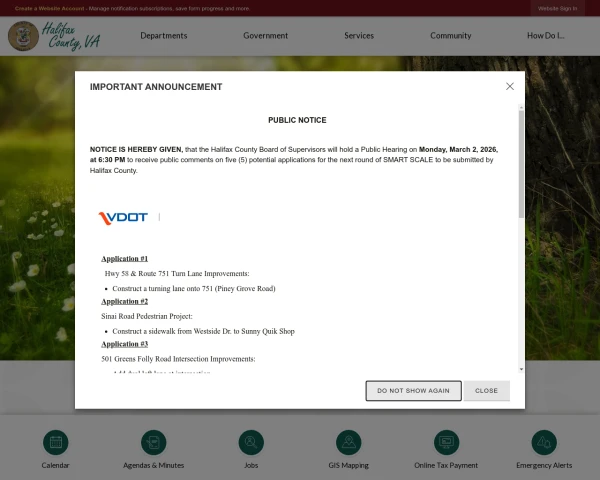Image resolution: width=600 pixels, height=480 pixels.
Task: Click the Agendas & Minutes text label
Action: tap(153, 465)
